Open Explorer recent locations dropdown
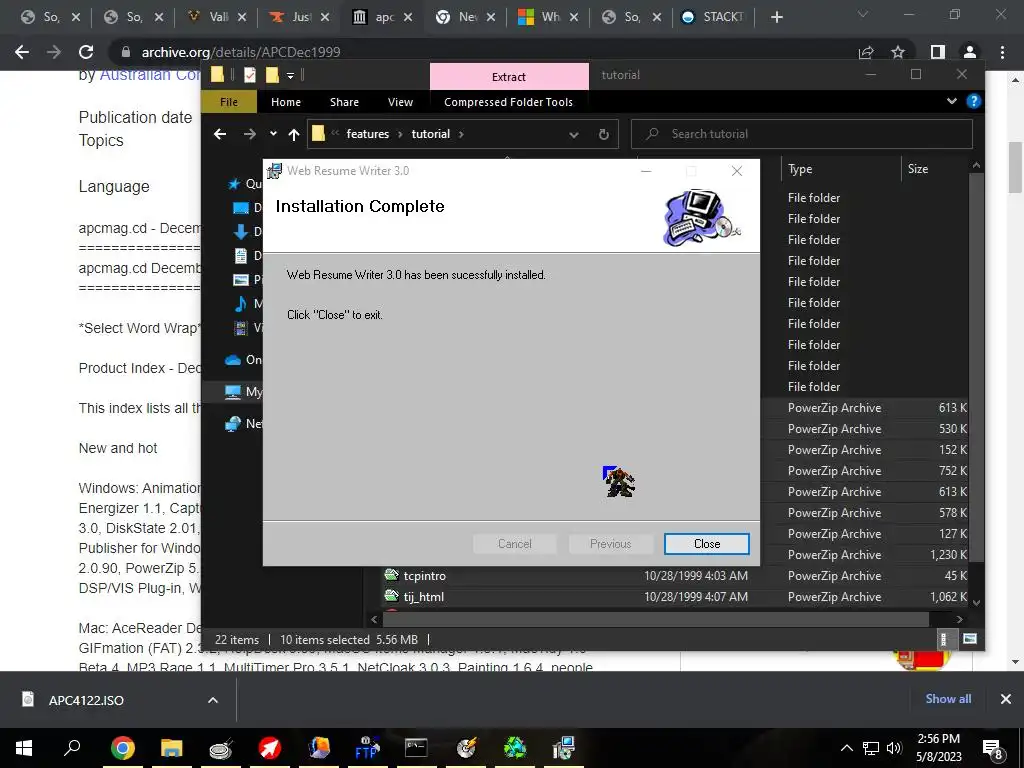The image size is (1024, 768). coord(273,134)
